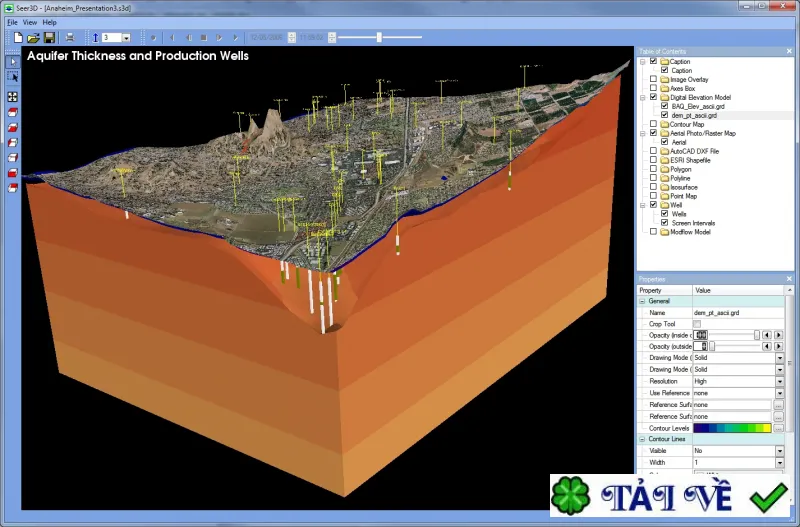The height and width of the screenshot is (527, 800).
Task: Click the inside Opacity slider handle
Action: 757,335
